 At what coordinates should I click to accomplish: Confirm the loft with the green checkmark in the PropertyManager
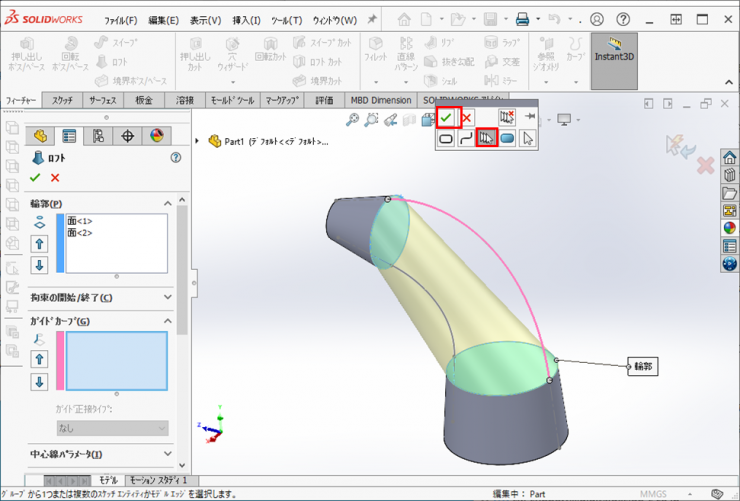click(35, 177)
